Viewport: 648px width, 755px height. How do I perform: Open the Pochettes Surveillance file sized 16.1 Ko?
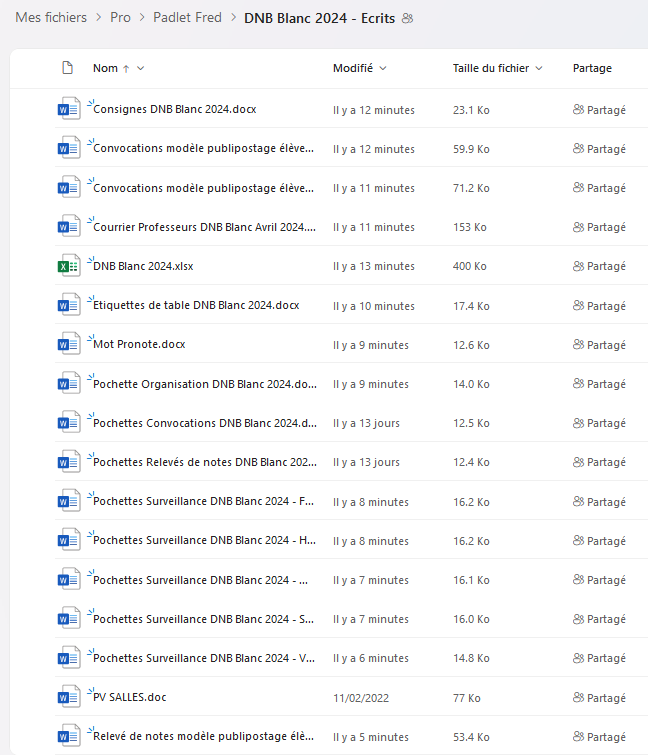click(x=201, y=580)
